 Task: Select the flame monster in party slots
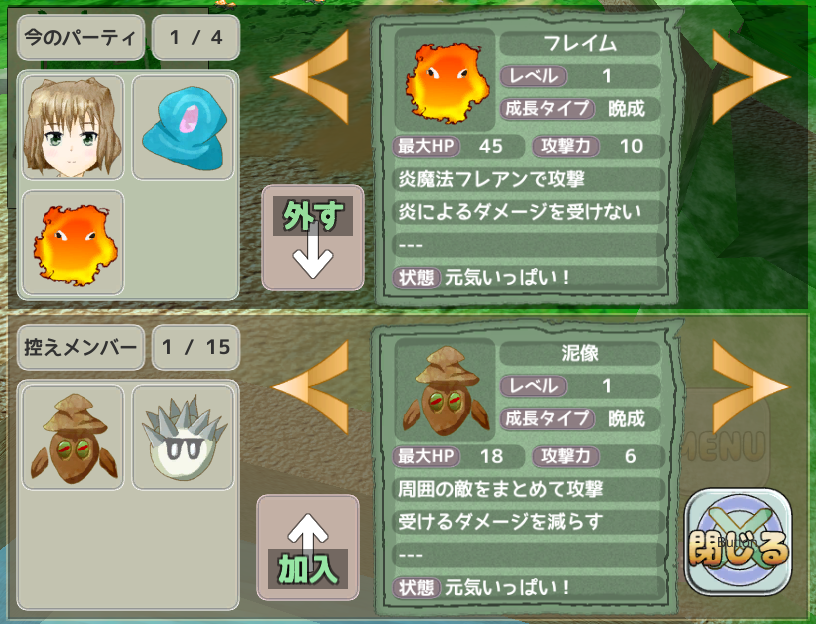[x=73, y=243]
